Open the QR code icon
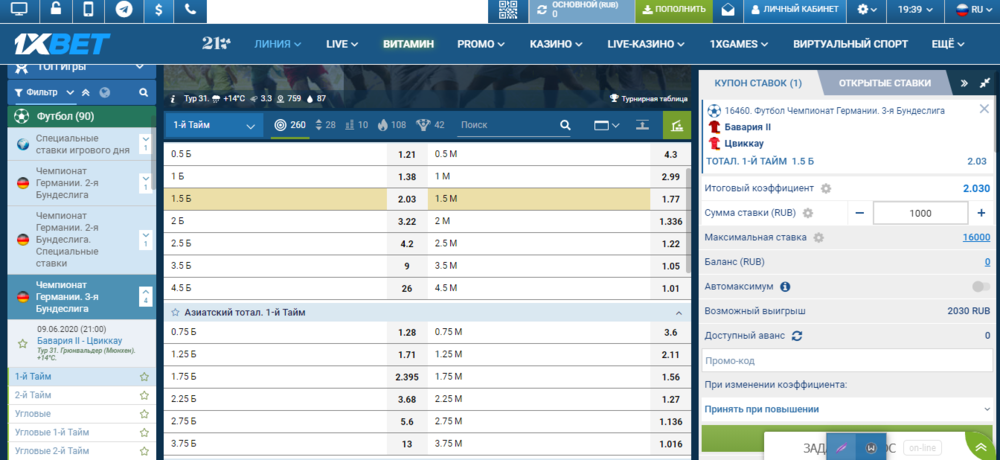This screenshot has width=1000, height=460. (508, 10)
